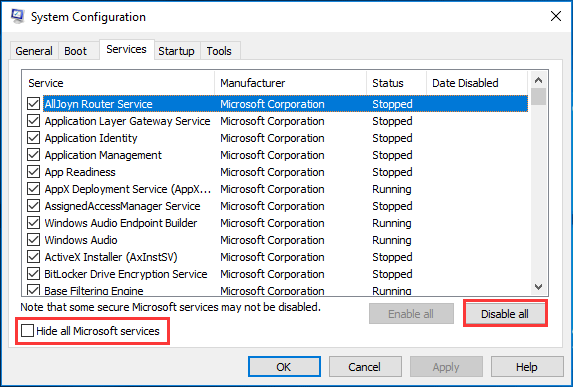Click the scrollbar up arrow
This screenshot has height=387, width=573.
click(x=538, y=80)
